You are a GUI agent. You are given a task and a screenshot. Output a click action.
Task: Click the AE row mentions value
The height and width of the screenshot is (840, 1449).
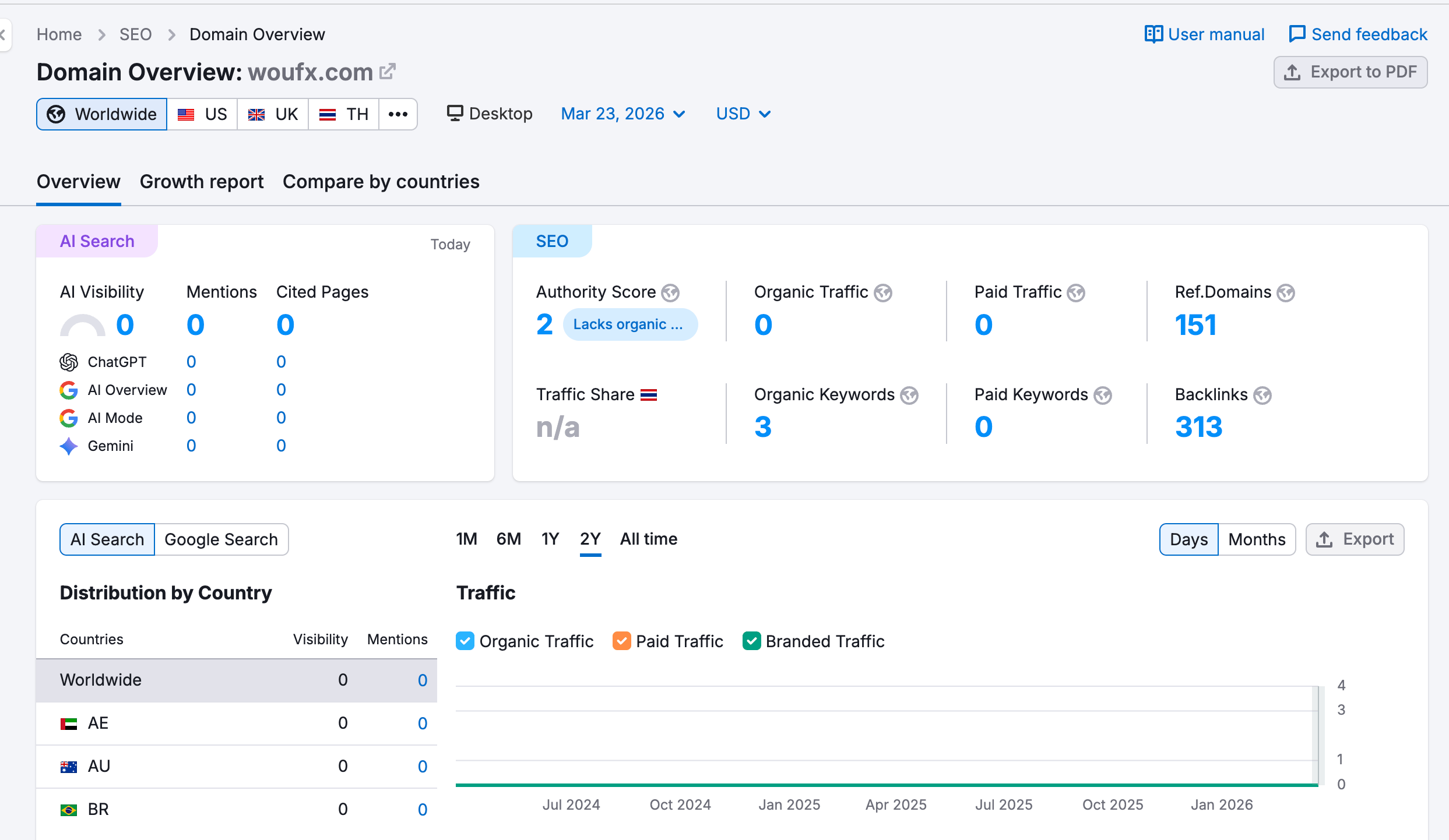tap(423, 723)
